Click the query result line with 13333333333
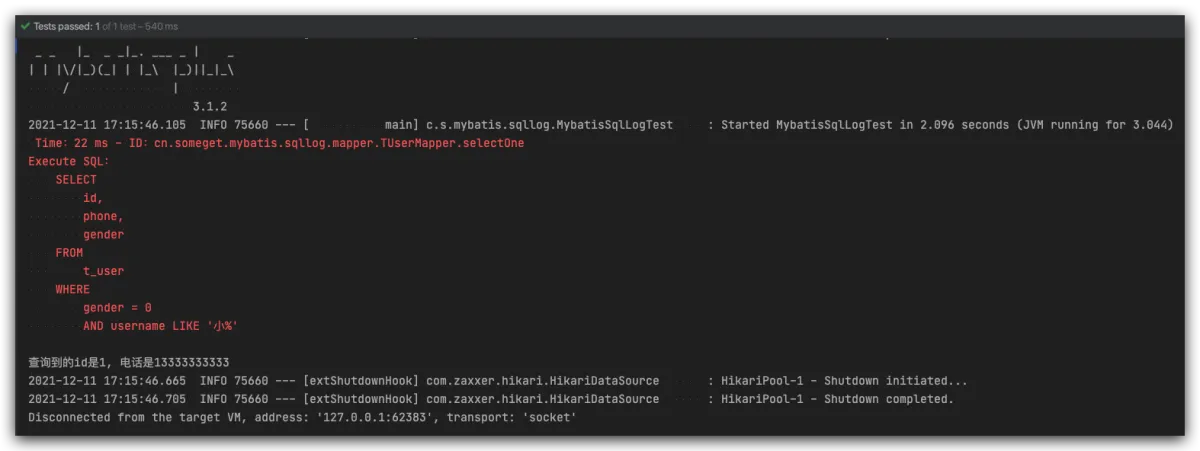 pos(129,362)
